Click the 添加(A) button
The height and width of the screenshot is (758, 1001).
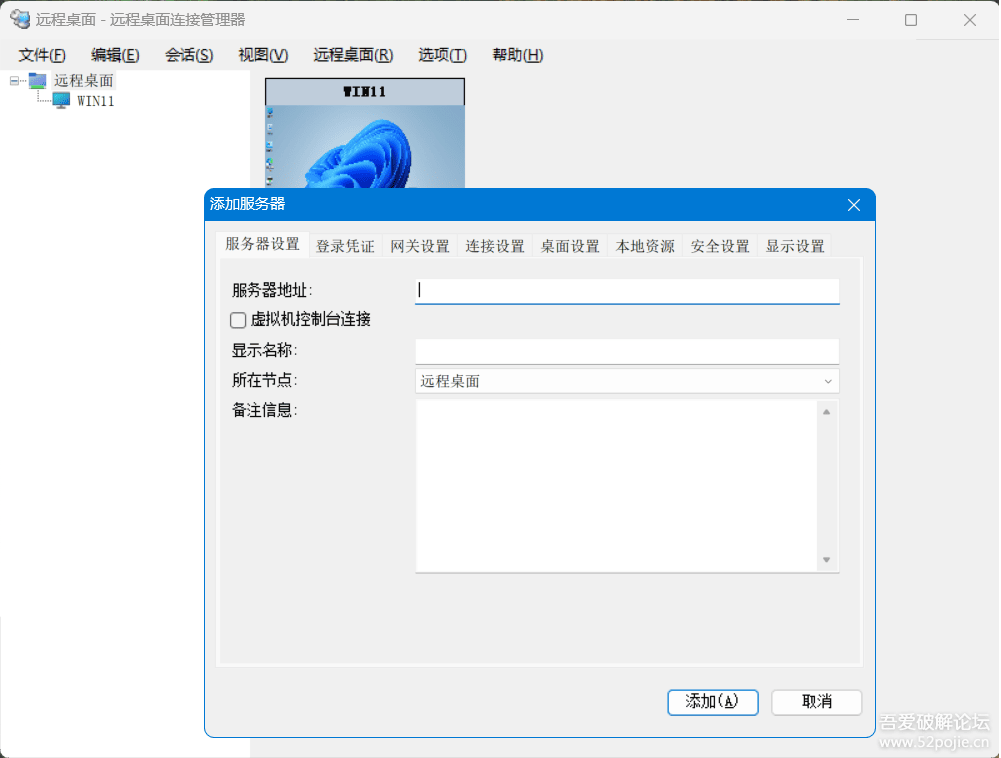(x=712, y=702)
